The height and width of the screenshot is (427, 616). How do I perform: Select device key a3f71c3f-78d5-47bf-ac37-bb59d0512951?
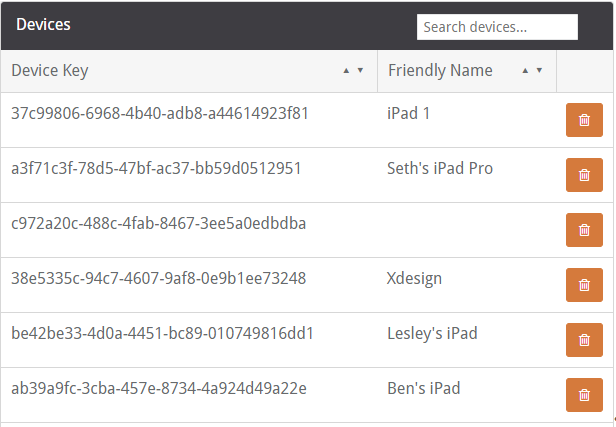(x=156, y=169)
